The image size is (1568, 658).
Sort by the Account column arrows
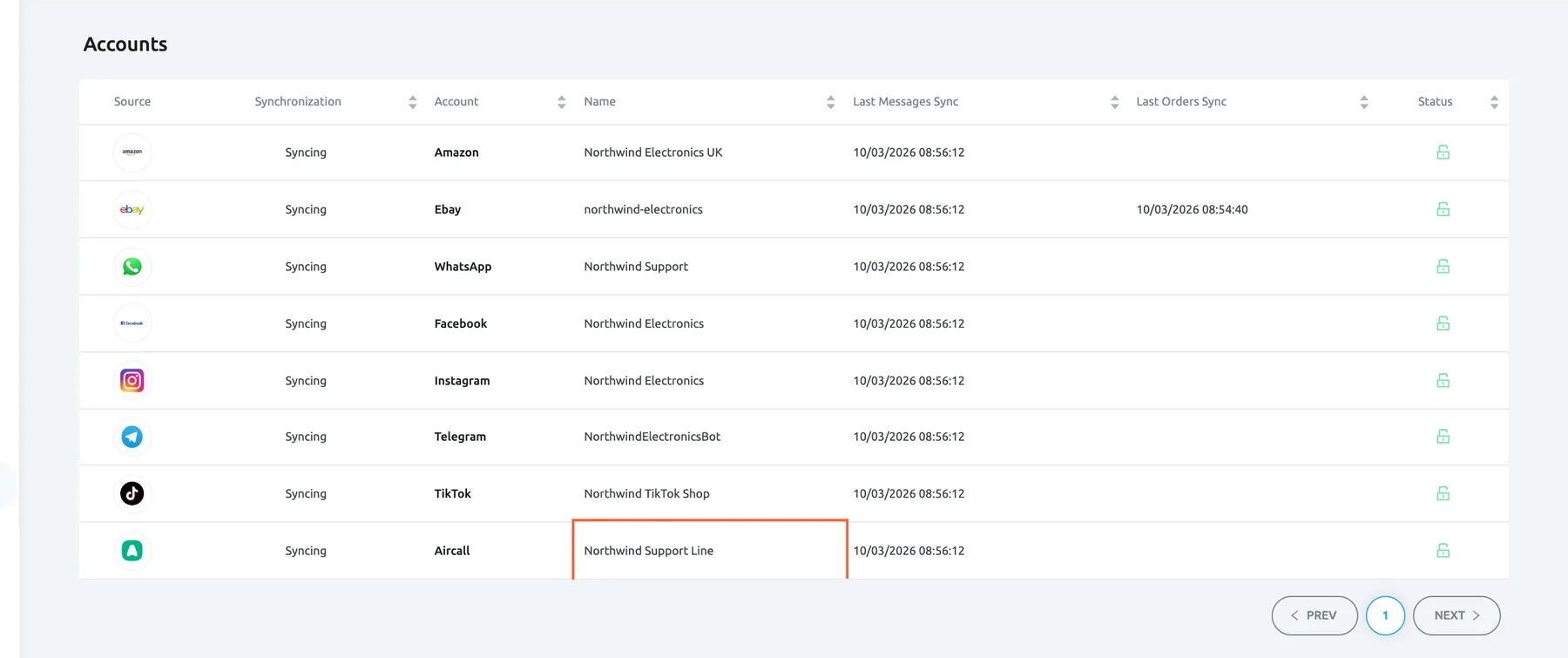click(x=562, y=102)
